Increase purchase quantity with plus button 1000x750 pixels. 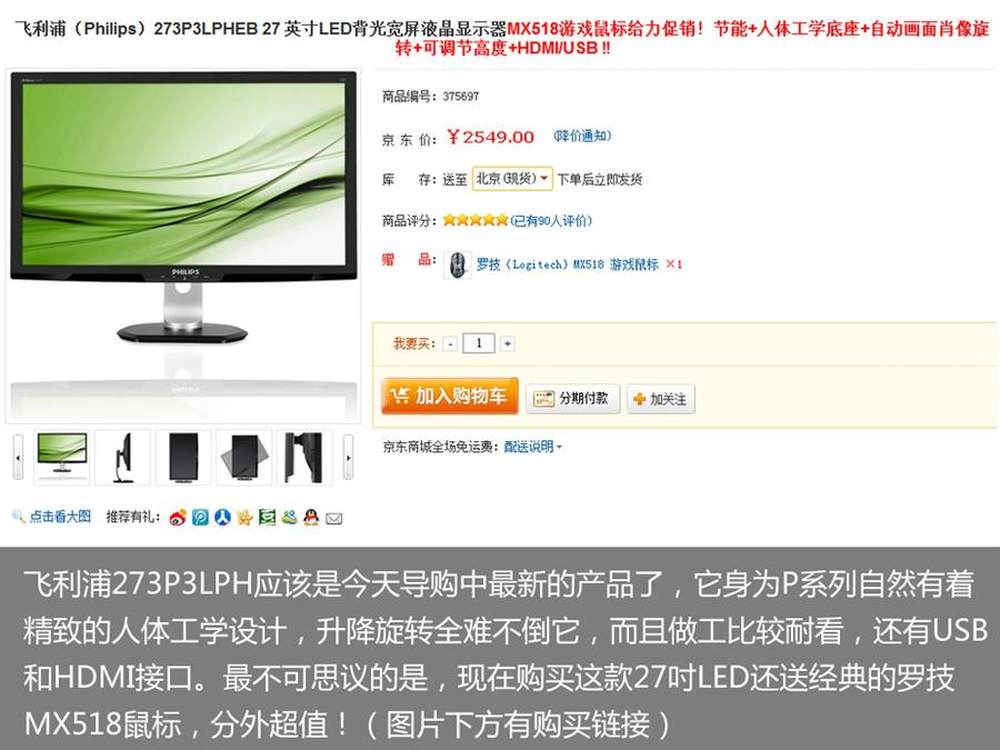[x=508, y=344]
